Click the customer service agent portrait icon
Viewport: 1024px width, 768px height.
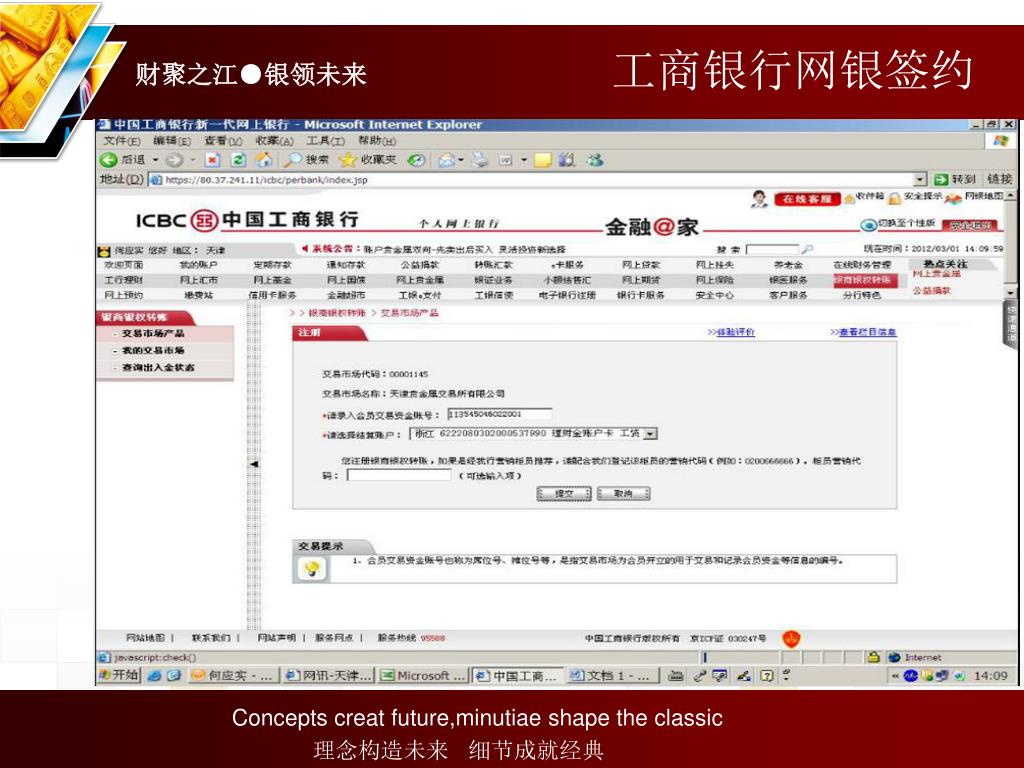(759, 199)
